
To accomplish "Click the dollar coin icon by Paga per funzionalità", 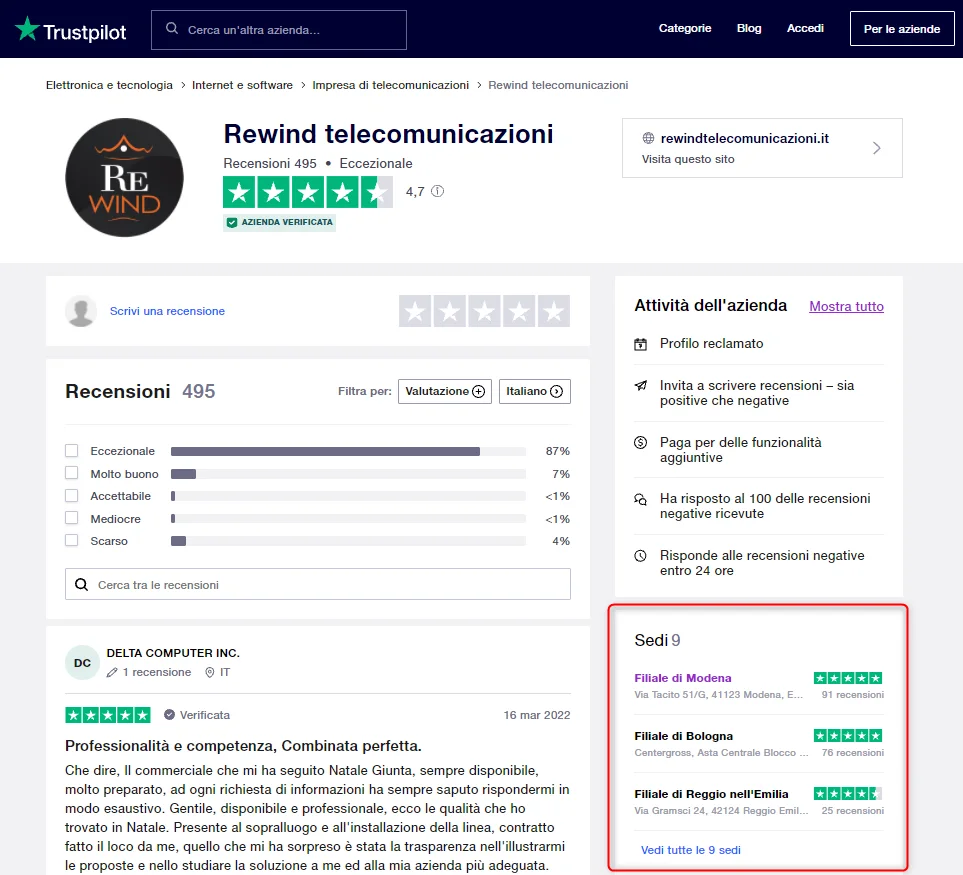I will pyautogui.click(x=641, y=442).
